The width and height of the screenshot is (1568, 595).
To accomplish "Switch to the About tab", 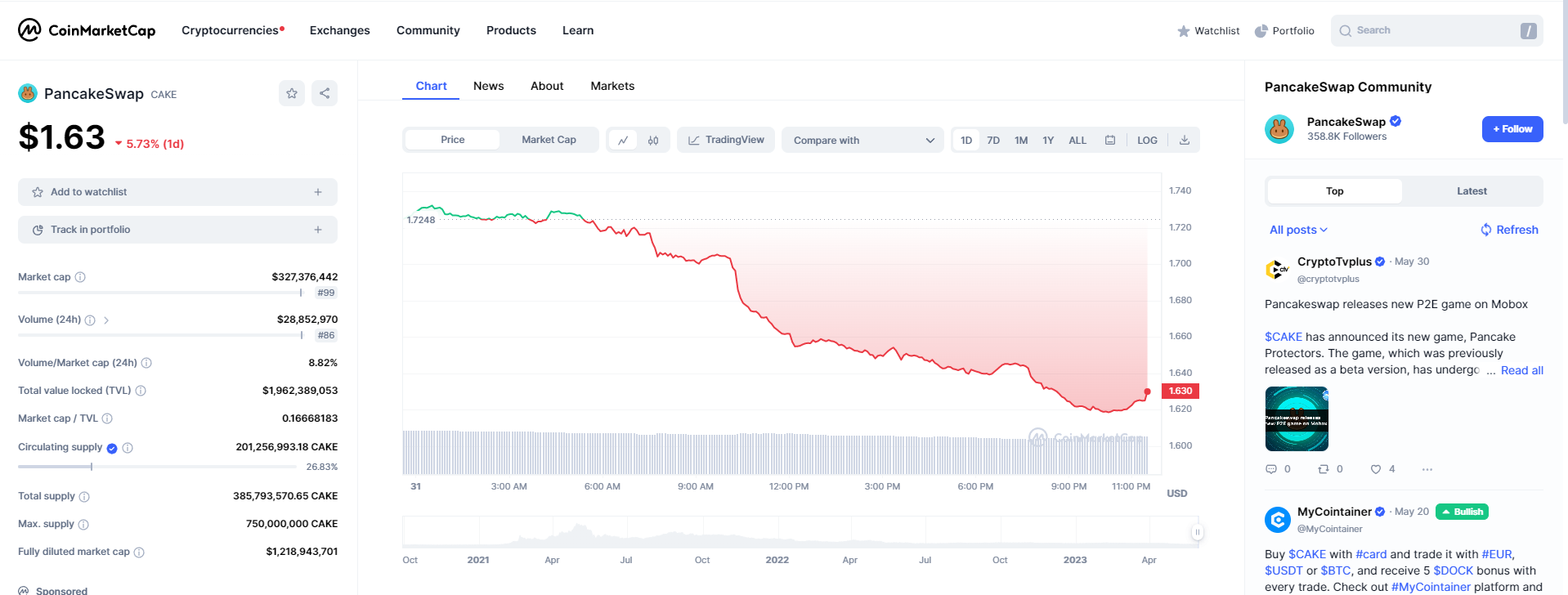I will (x=547, y=86).
